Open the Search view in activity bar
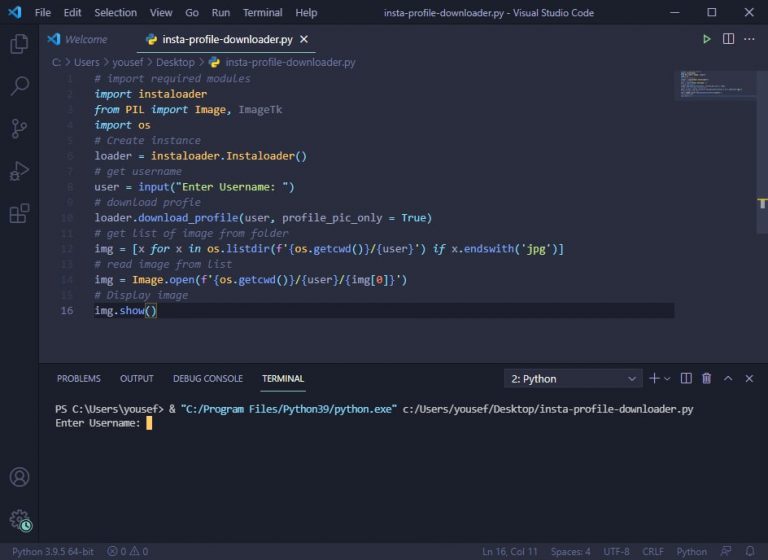 pos(19,86)
